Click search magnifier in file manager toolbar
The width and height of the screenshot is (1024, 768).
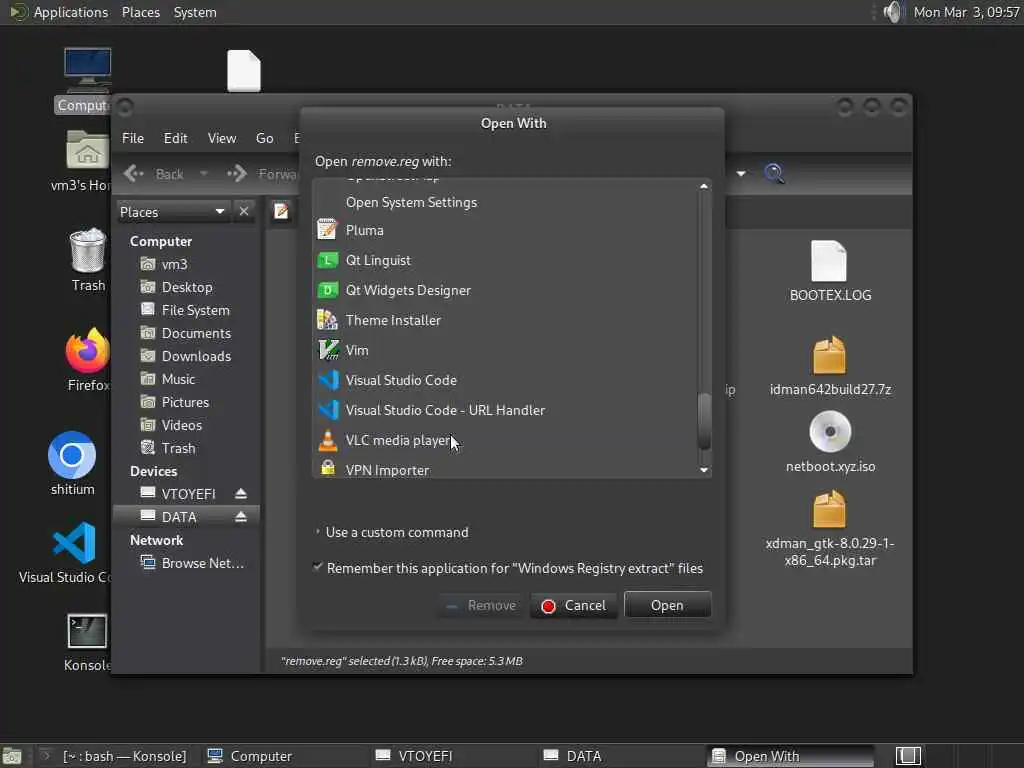[774, 174]
